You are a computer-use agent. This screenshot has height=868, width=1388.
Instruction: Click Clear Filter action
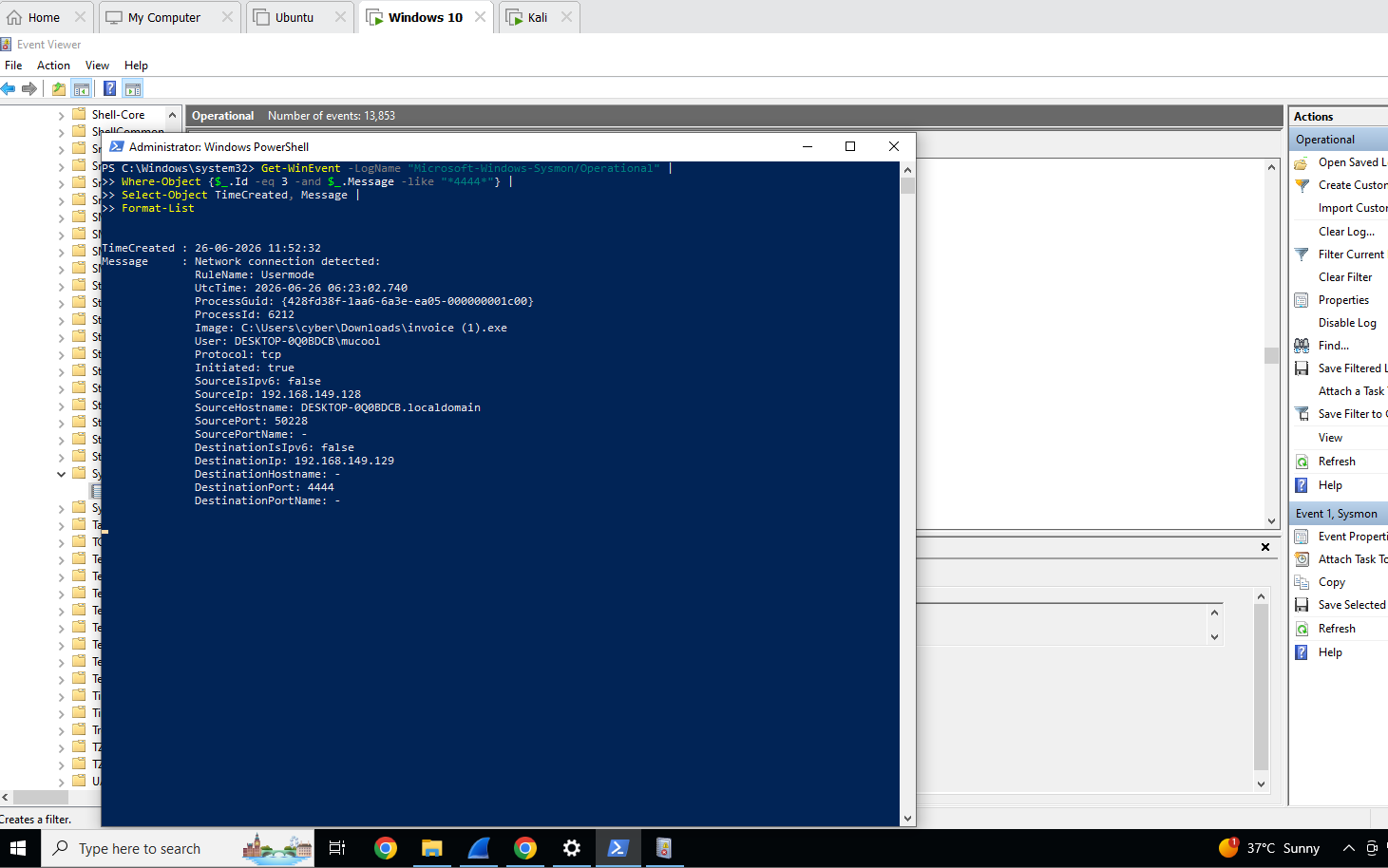(x=1345, y=277)
